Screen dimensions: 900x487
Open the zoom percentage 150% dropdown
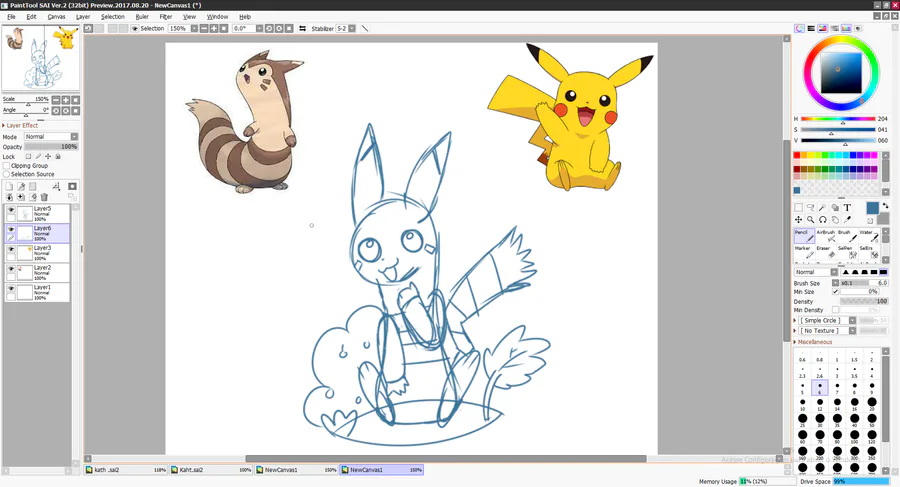(194, 28)
